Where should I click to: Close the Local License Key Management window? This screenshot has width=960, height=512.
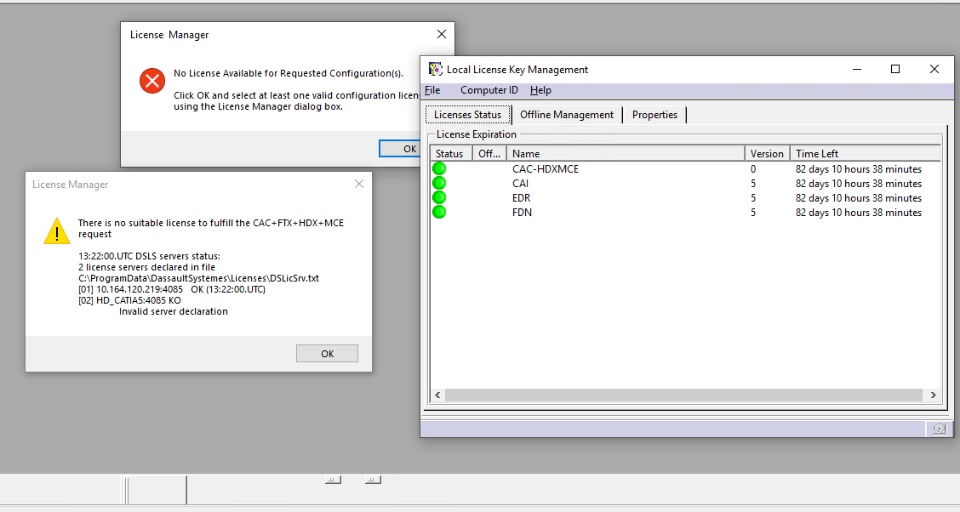coord(934,69)
